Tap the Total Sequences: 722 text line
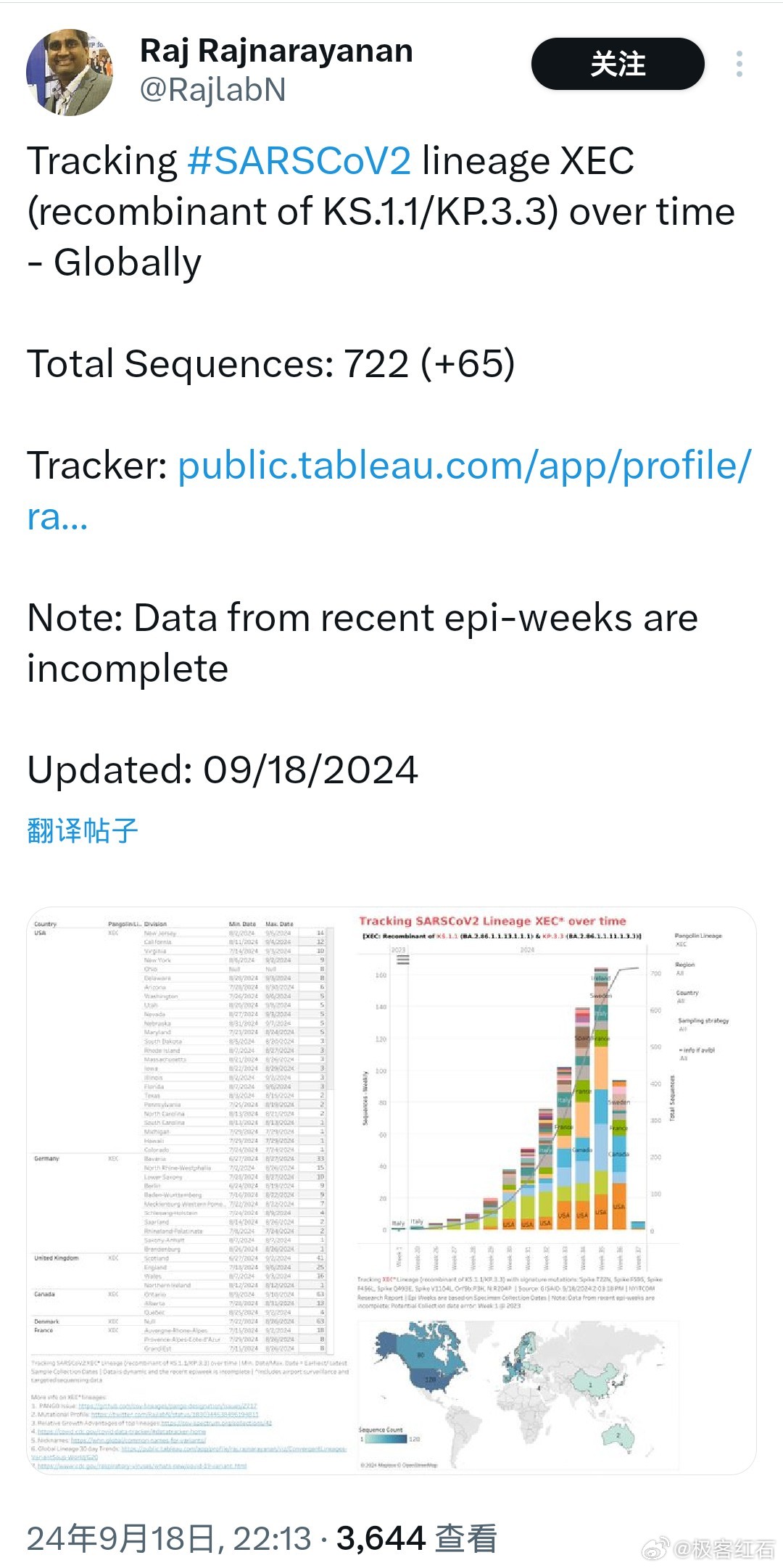The width and height of the screenshot is (783, 1568). pyautogui.click(x=271, y=363)
